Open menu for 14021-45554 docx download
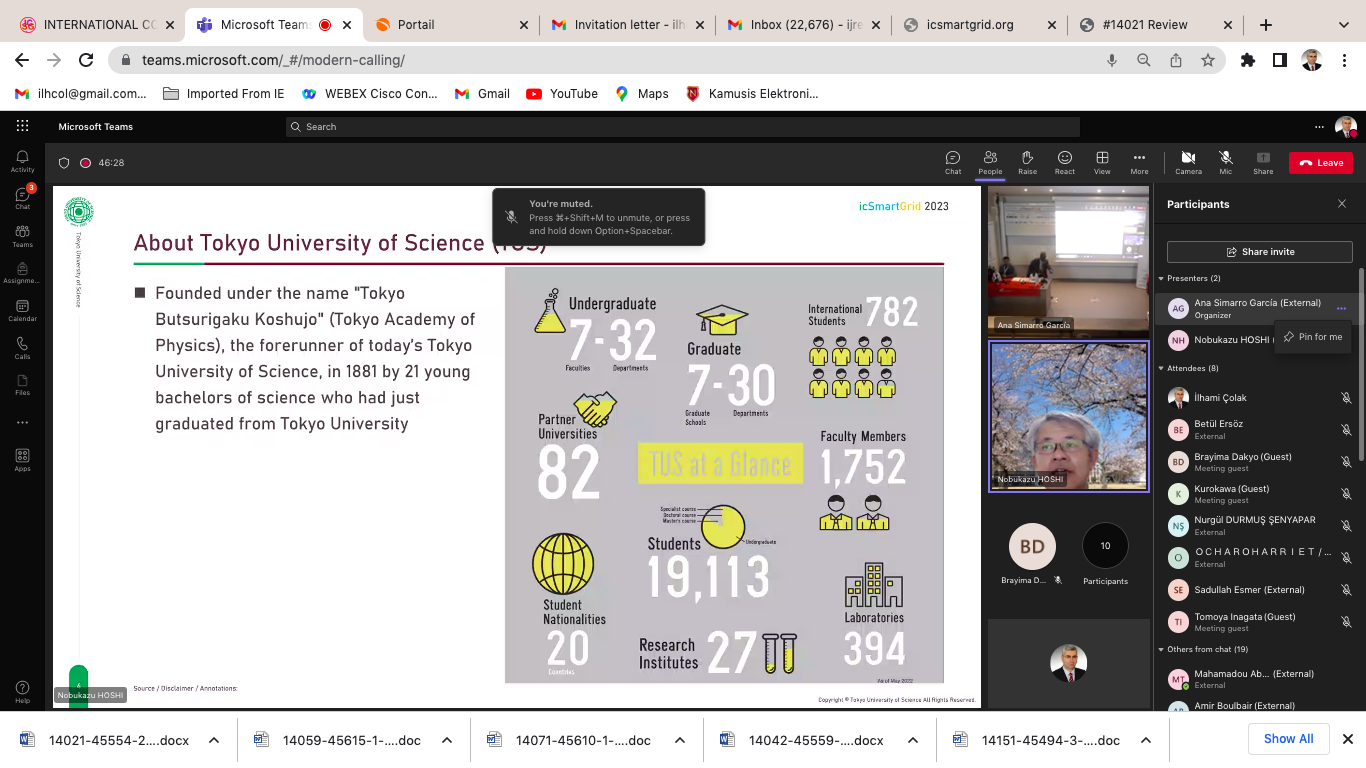Image resolution: width=1366 pixels, height=768 pixels. tap(214, 740)
